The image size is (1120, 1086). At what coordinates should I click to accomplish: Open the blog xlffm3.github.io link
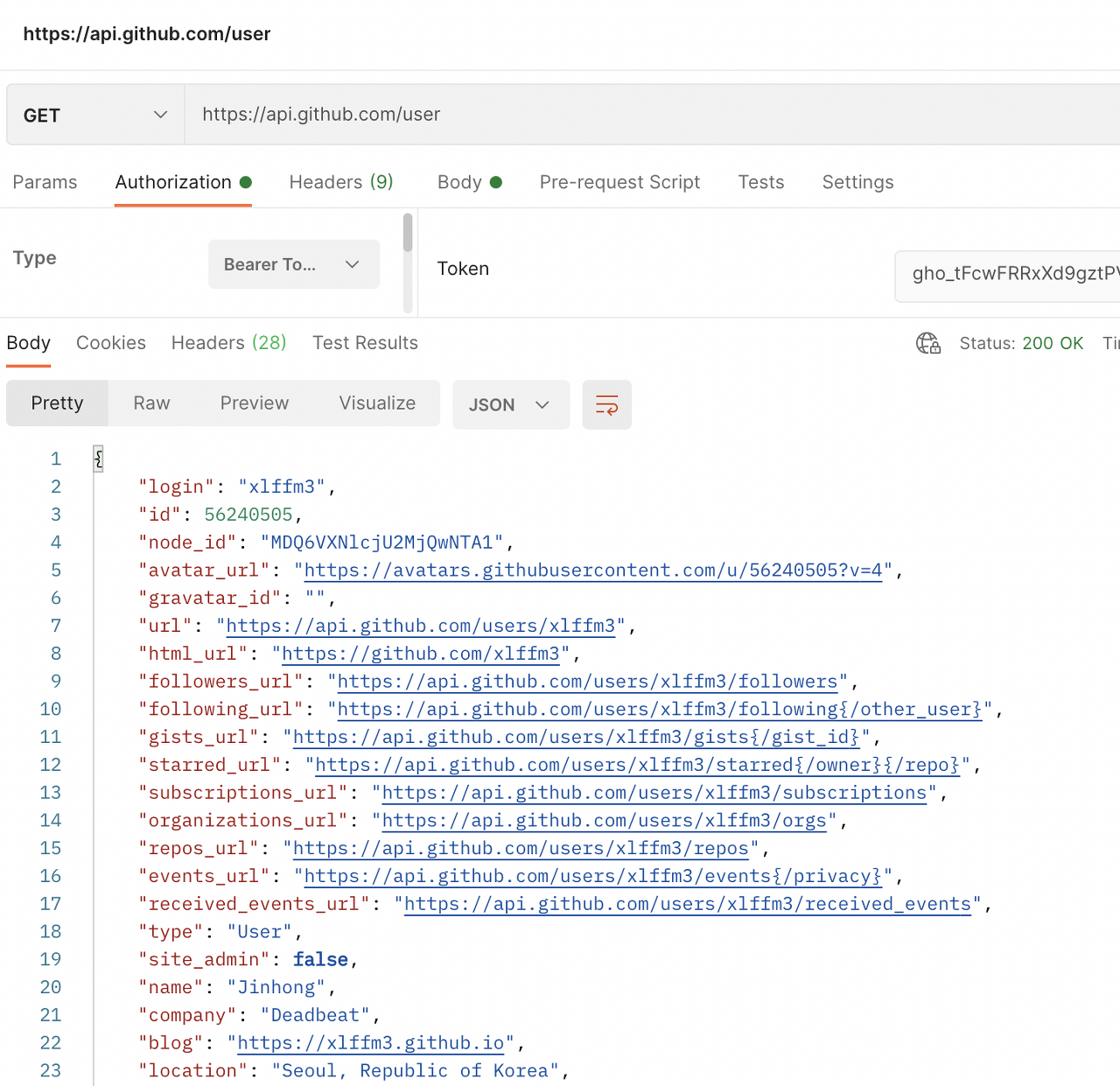pyautogui.click(x=370, y=1044)
